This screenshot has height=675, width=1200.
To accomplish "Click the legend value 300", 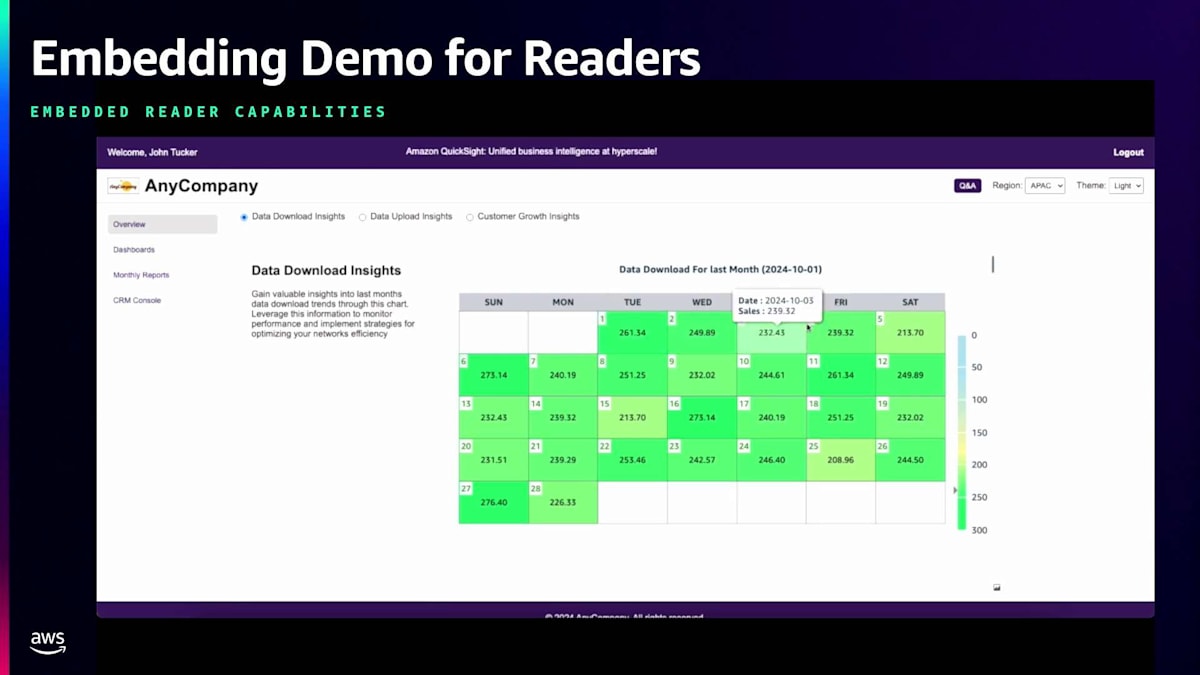I will (979, 530).
